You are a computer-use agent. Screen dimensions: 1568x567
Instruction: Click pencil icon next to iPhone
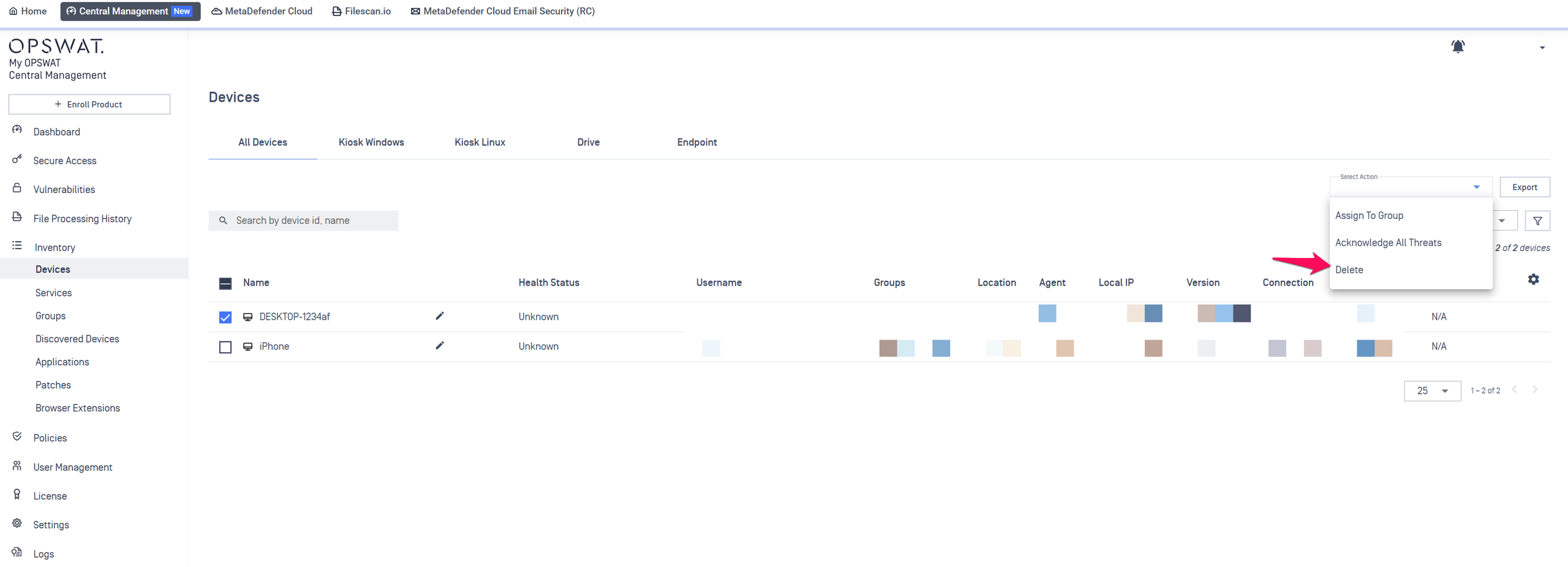click(439, 346)
